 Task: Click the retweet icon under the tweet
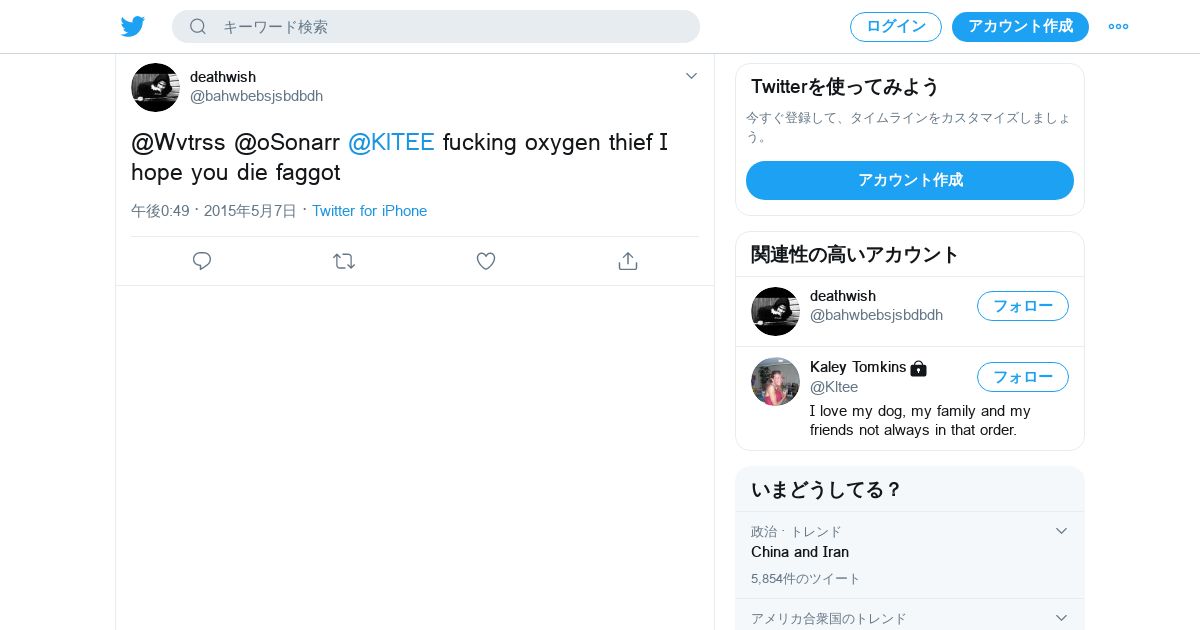344,261
